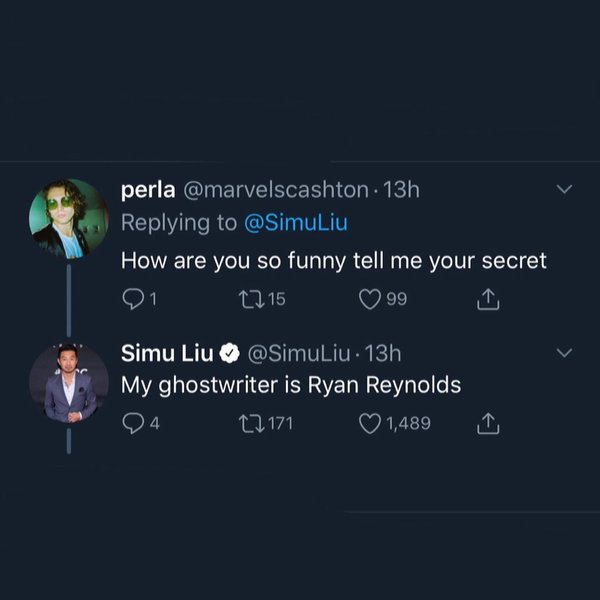Retweet Simu Liu's tweet with 171 retweets
This screenshot has height=600, width=600.
point(252,423)
